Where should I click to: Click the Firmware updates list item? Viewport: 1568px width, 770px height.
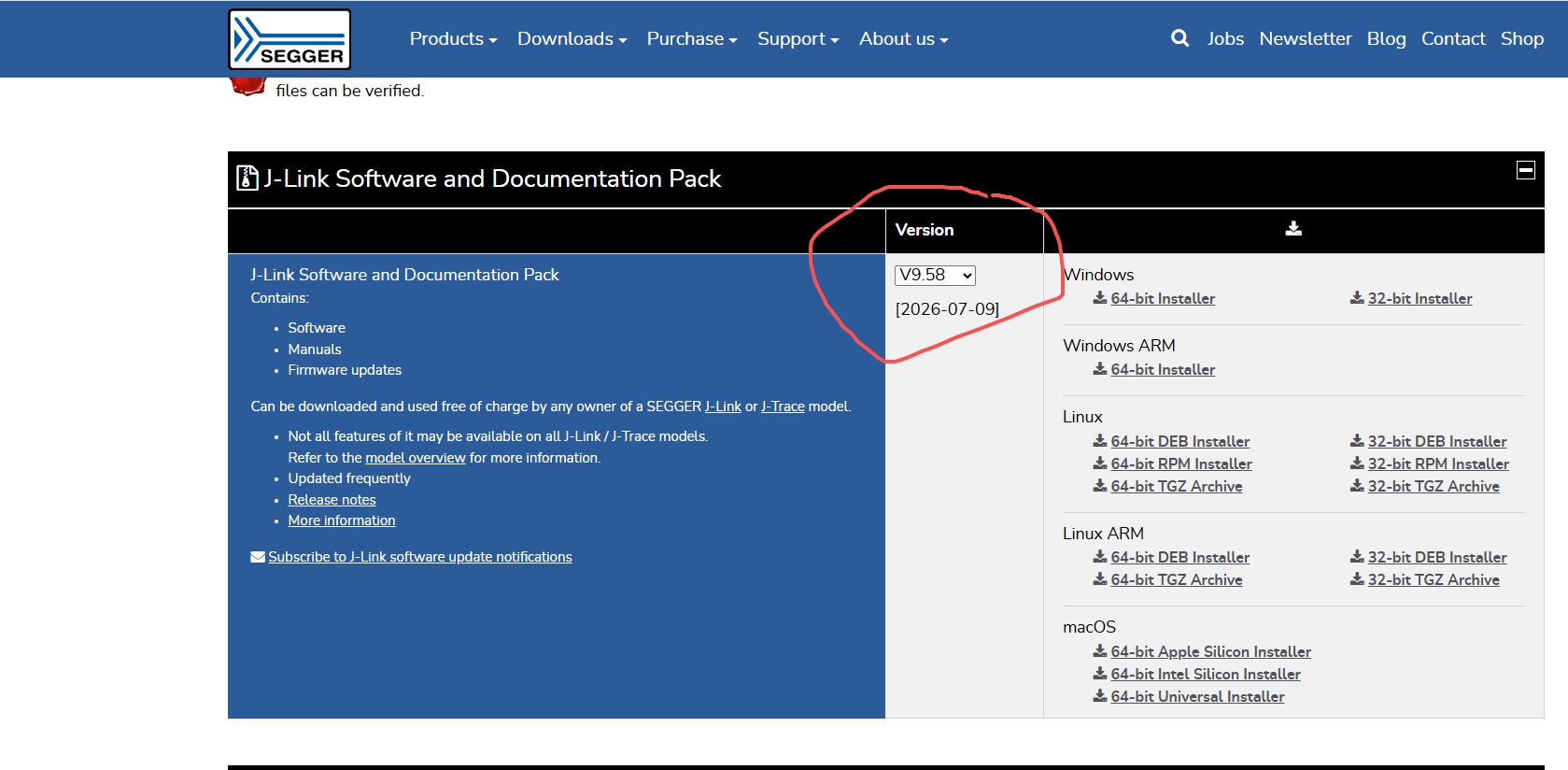345,370
